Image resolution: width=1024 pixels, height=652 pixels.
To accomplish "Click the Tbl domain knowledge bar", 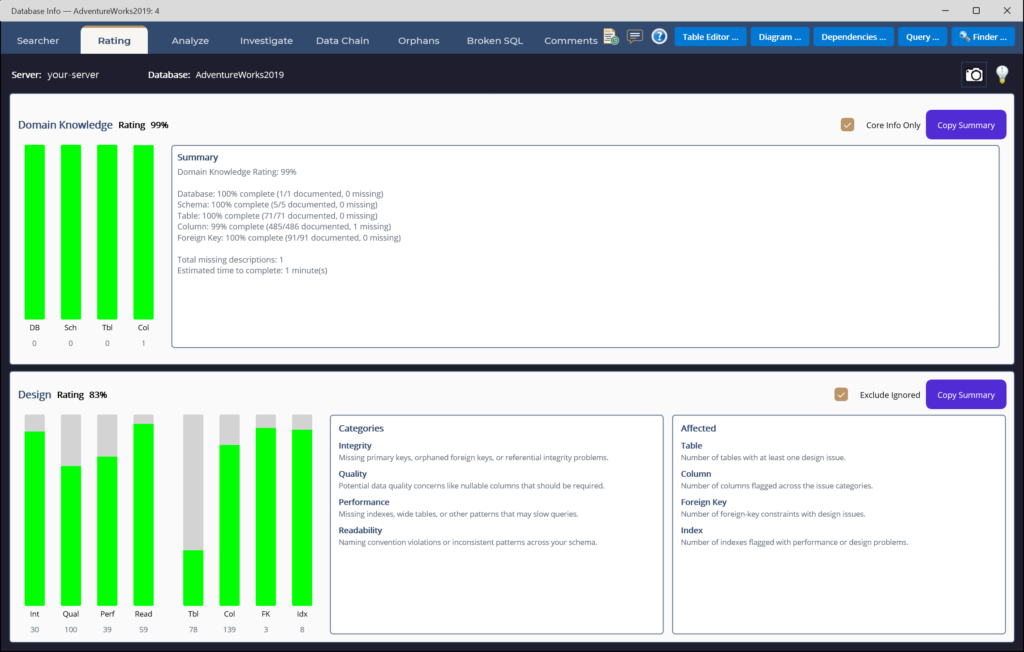I will pos(107,232).
